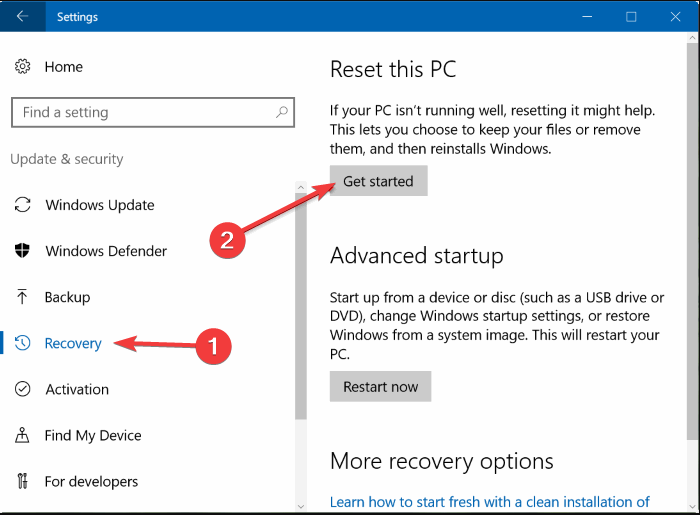Click the Reset this PC heading
Screen dimensions: 700x515
(393, 69)
